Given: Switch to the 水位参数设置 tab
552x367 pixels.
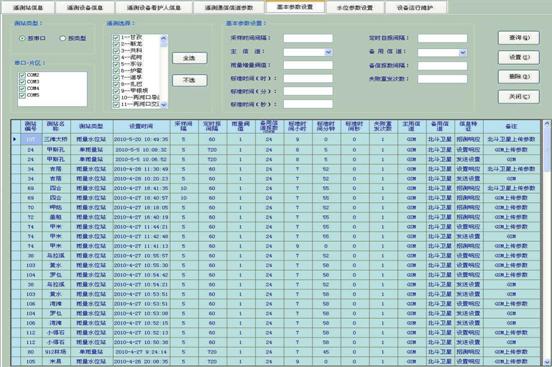Looking at the screenshot, I should 355,7.
